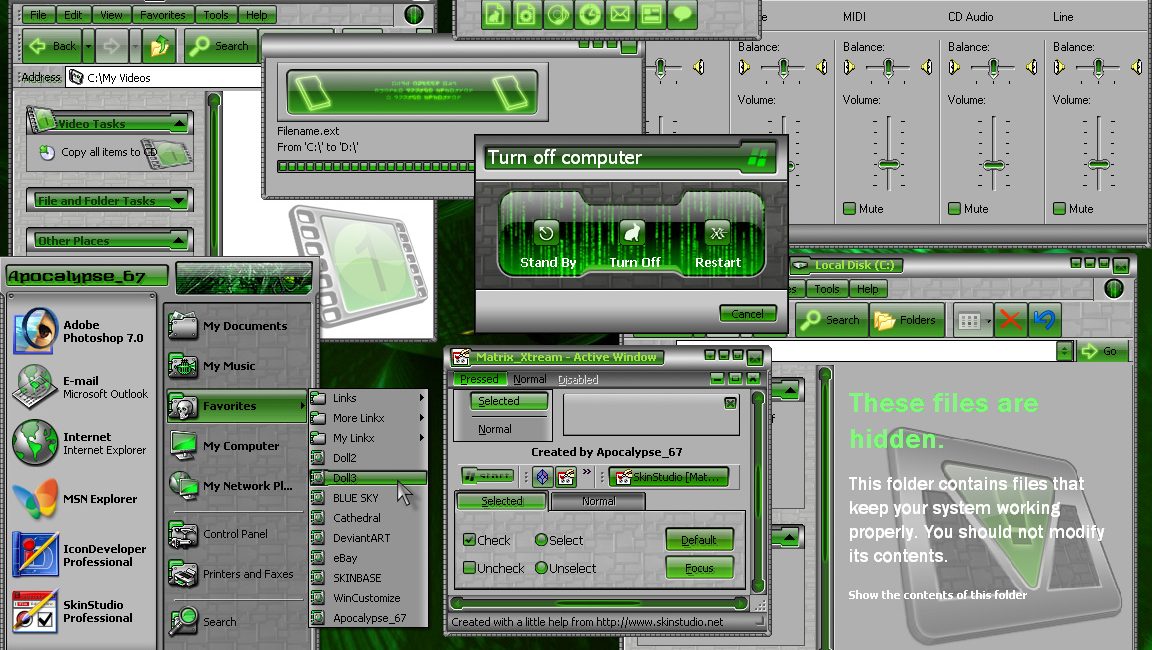Click the Up folder icon in the My Videos toolbar

tap(157, 46)
